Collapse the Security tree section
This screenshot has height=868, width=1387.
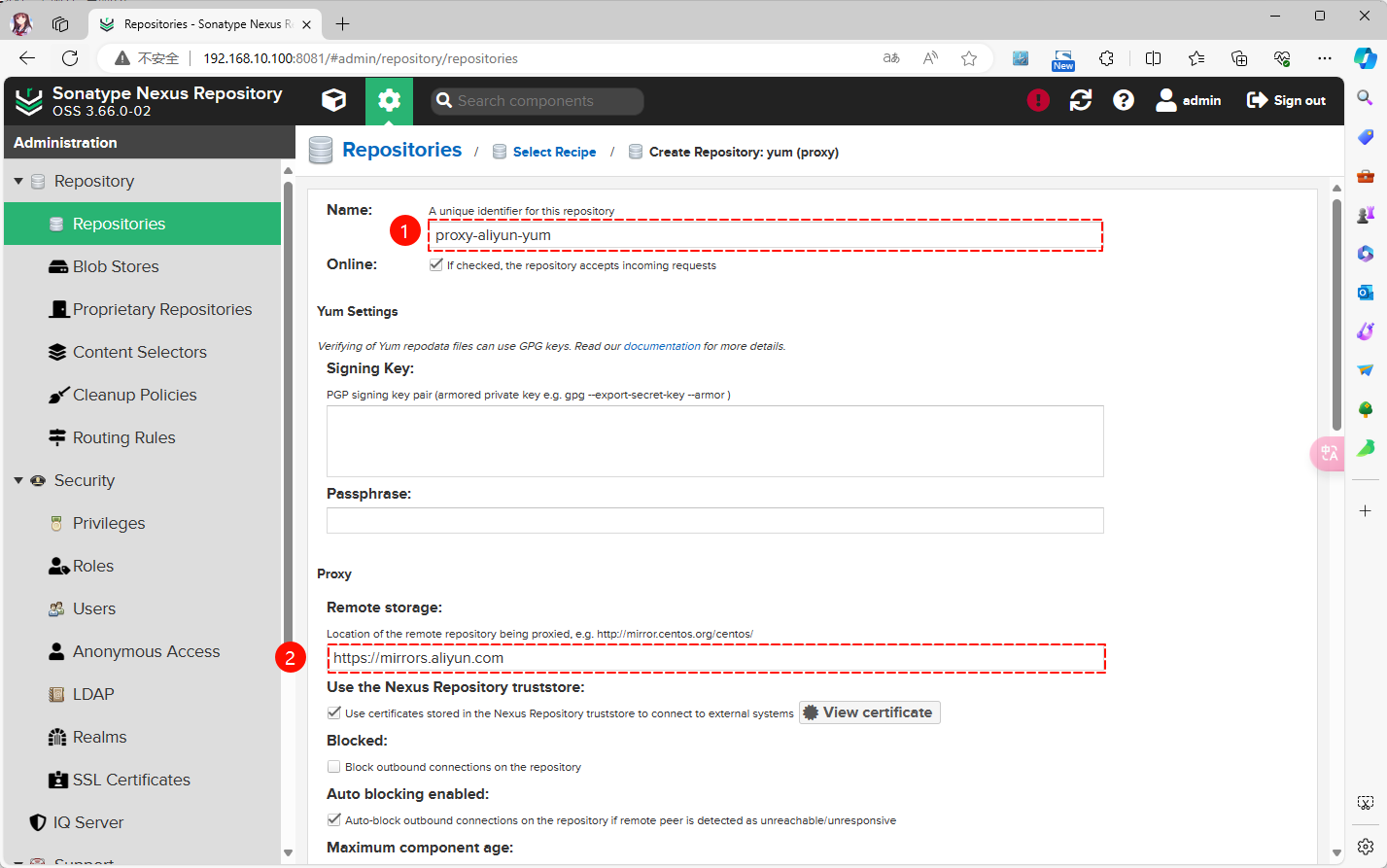[x=18, y=481]
